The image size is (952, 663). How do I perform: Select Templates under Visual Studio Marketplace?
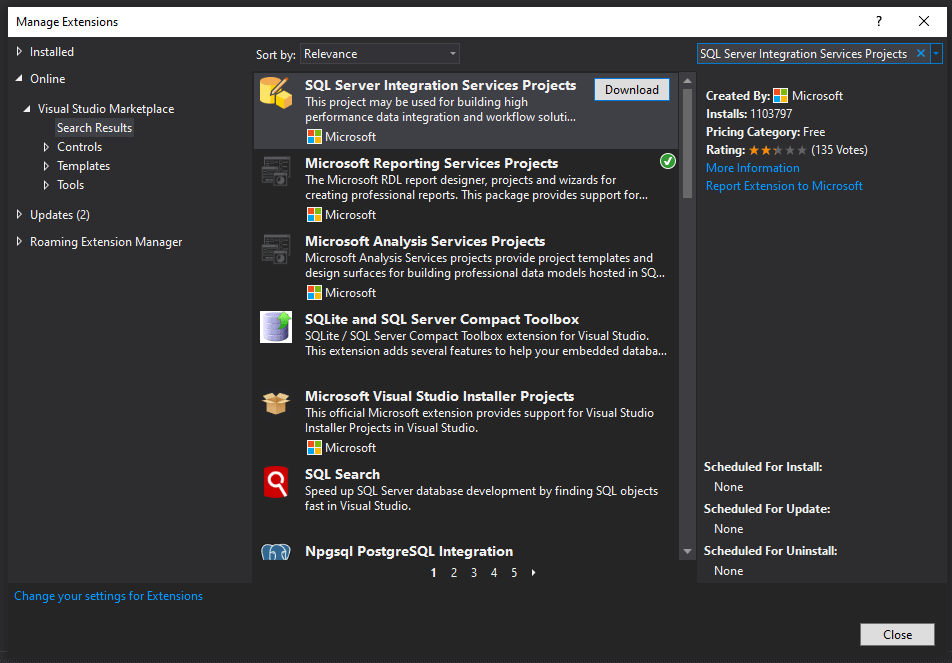click(85, 165)
